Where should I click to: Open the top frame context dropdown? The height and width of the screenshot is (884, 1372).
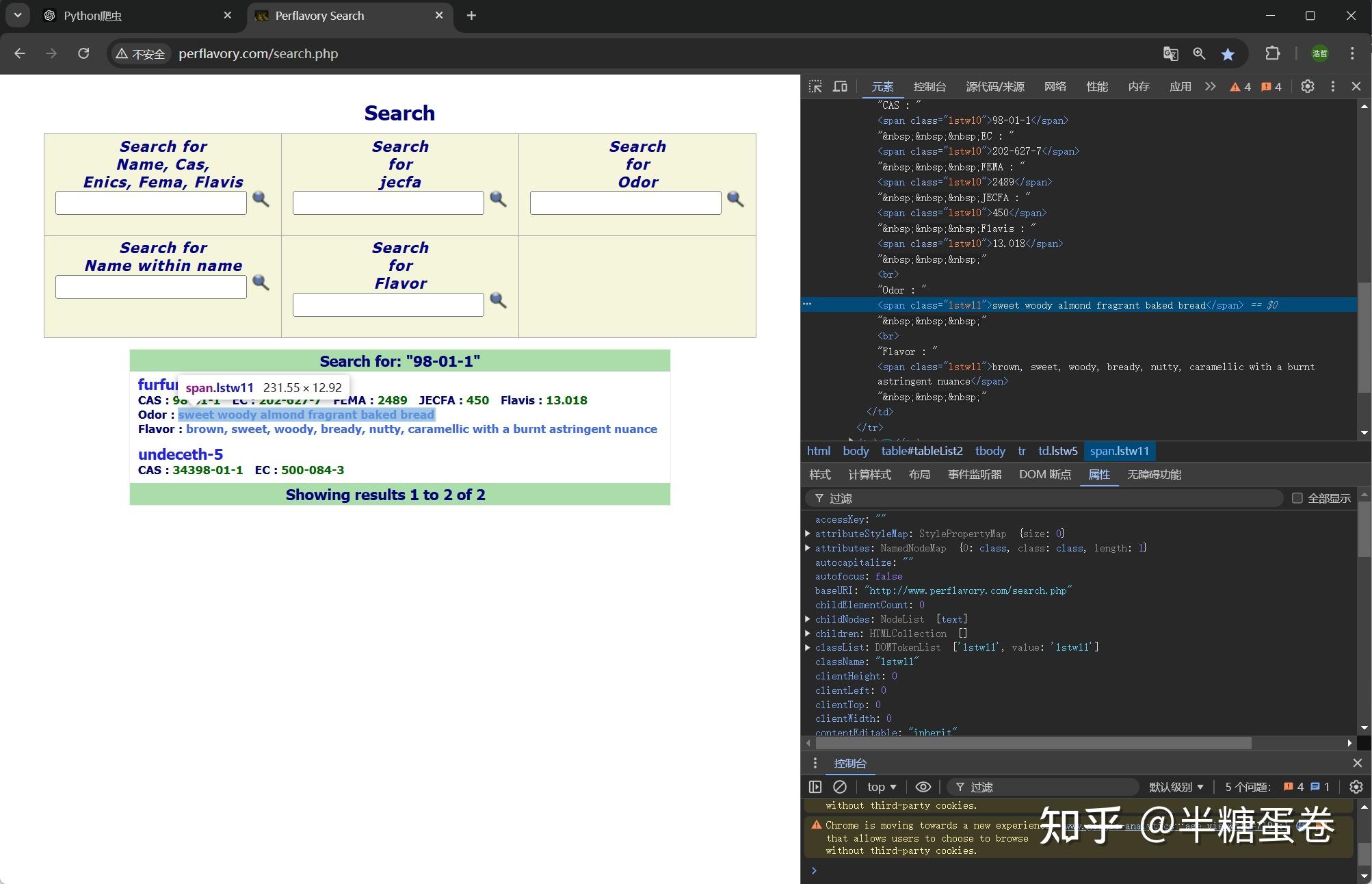880,786
